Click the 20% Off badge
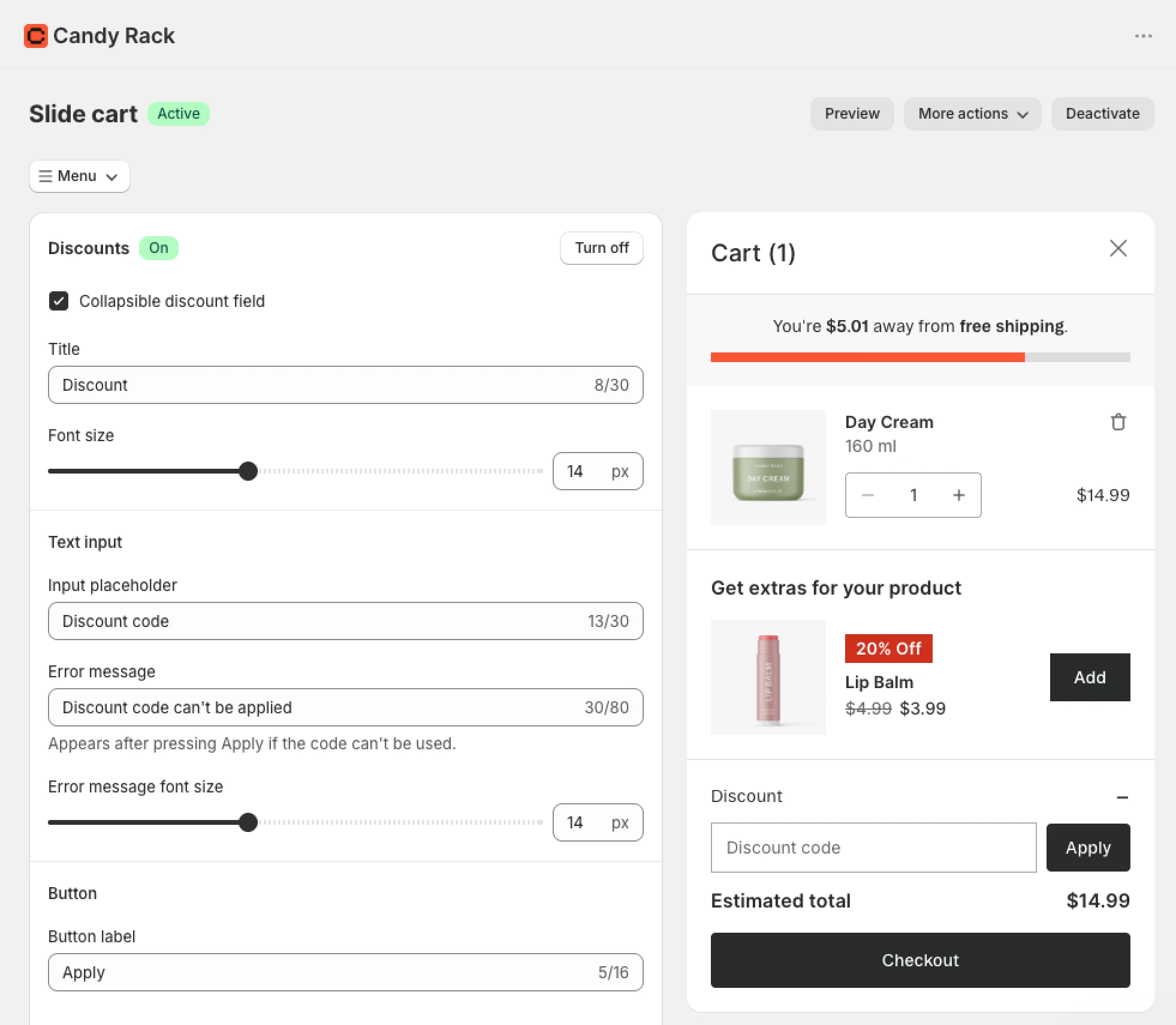The image size is (1176, 1025). (x=888, y=649)
